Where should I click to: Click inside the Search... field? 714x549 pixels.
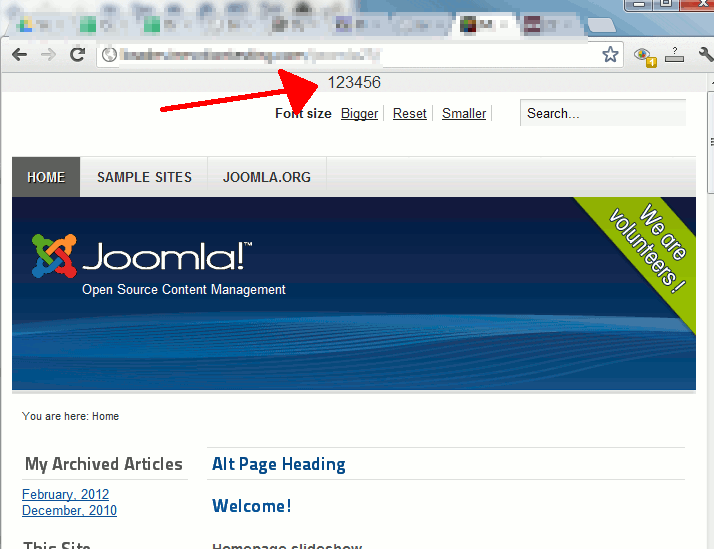point(603,113)
